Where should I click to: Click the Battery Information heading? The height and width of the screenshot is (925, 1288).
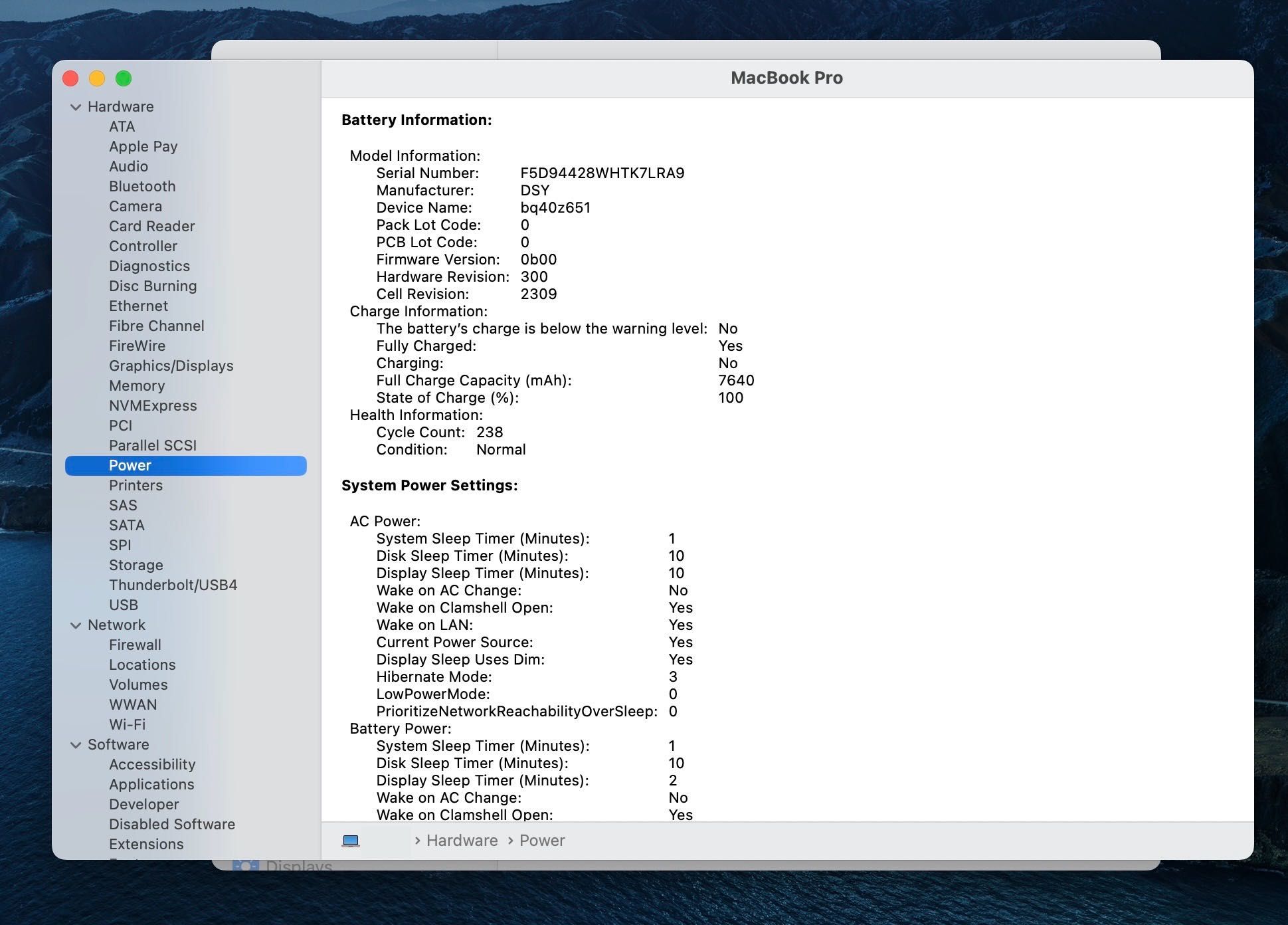[x=416, y=120]
